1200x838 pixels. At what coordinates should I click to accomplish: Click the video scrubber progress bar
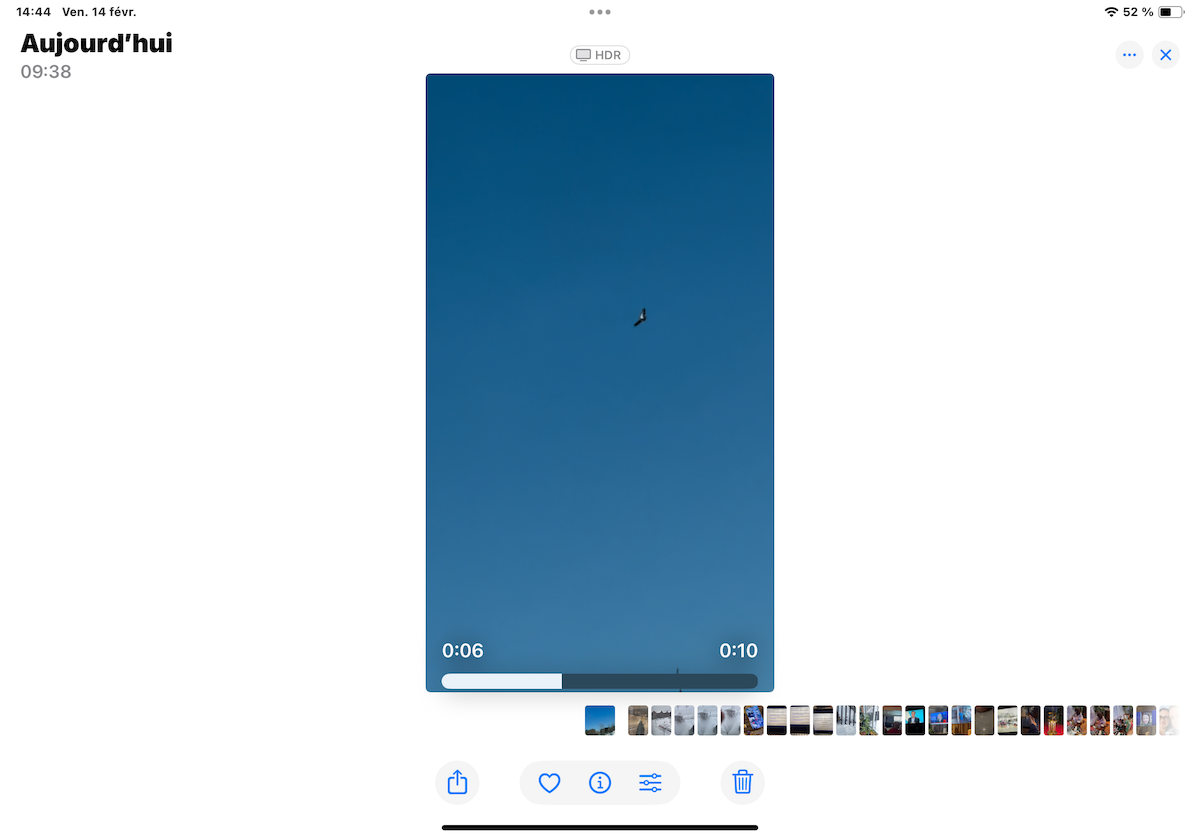pos(599,681)
